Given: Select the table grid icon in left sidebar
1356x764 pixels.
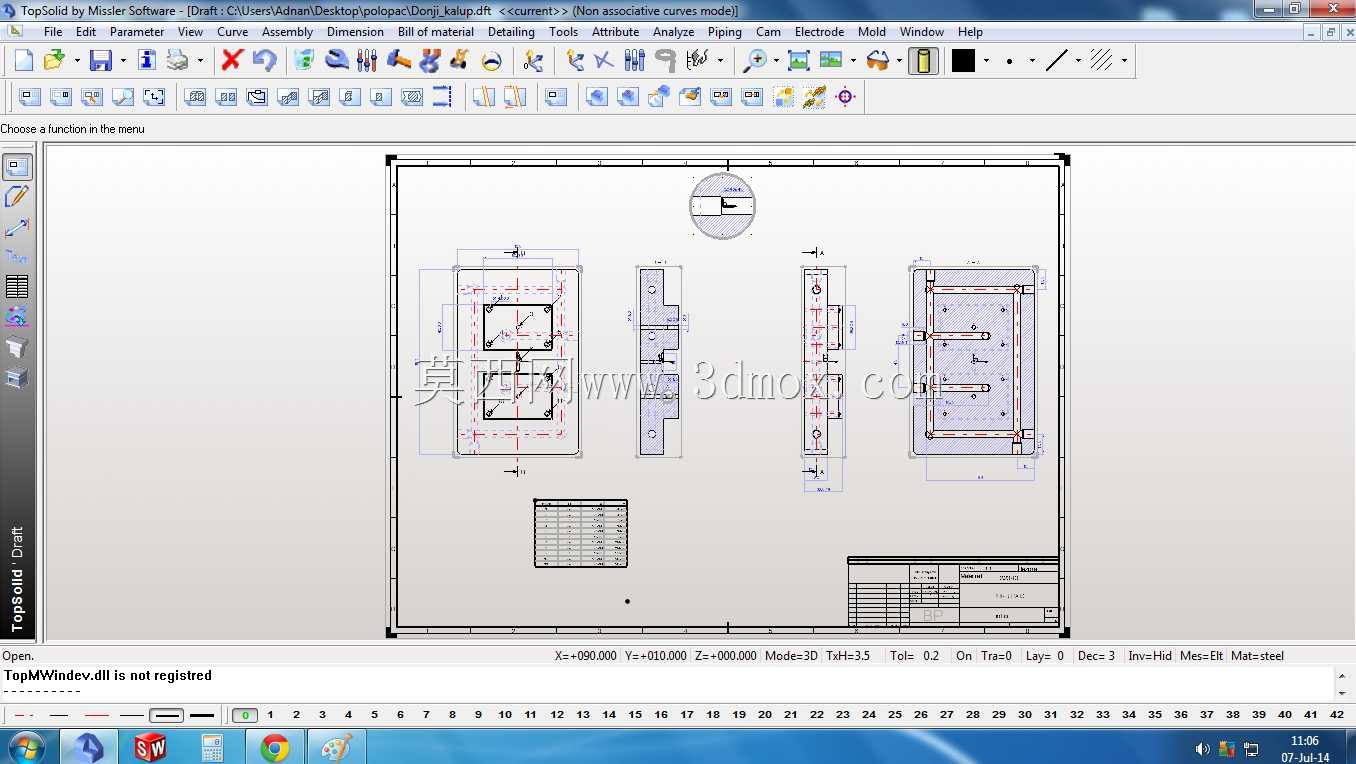Looking at the screenshot, I should coord(17,287).
